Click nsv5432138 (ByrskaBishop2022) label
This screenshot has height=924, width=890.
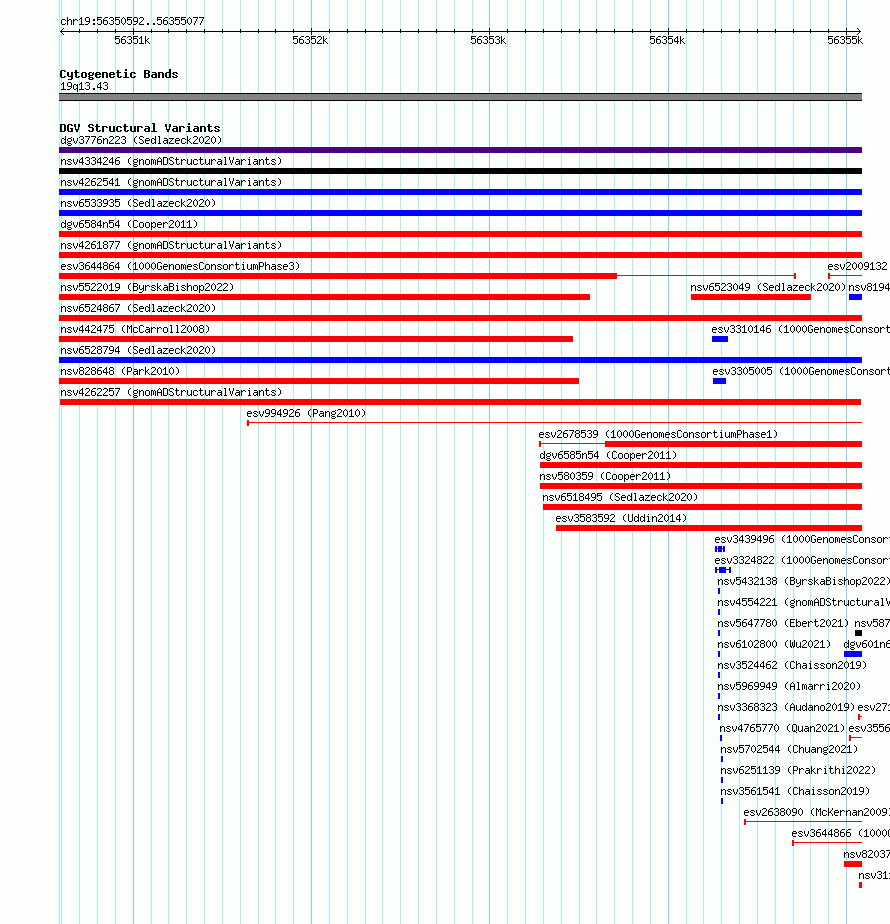point(803,582)
